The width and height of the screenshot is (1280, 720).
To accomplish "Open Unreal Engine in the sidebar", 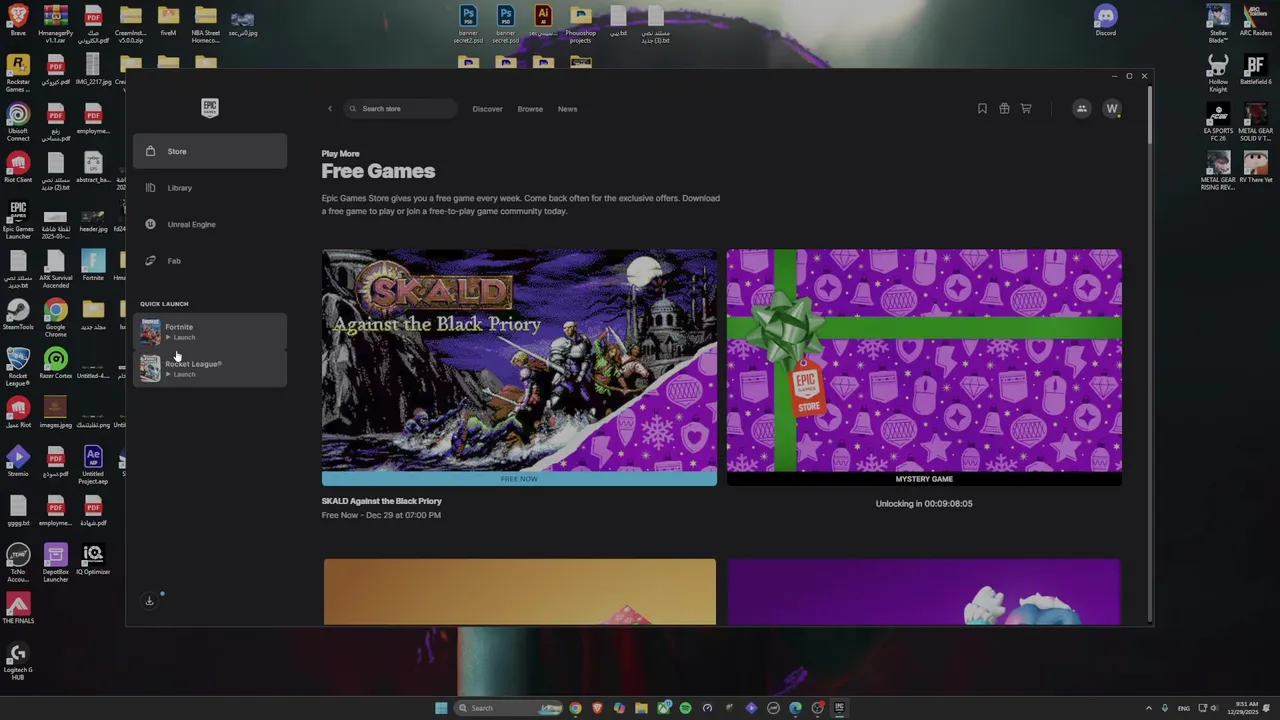I will (x=210, y=224).
